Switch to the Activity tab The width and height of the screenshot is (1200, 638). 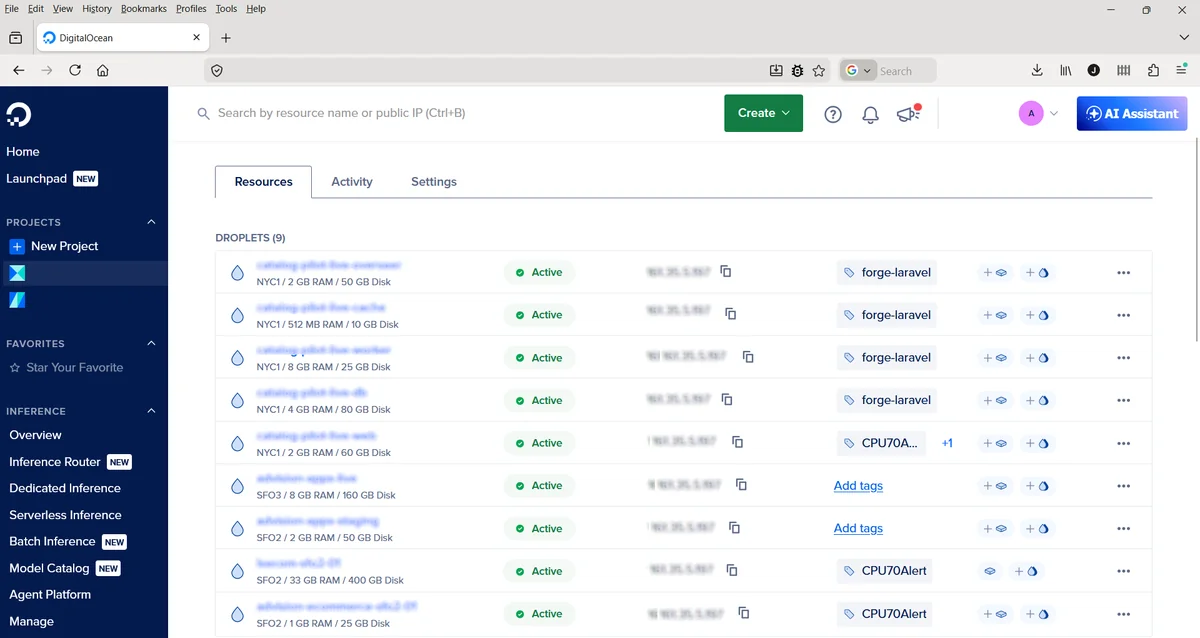(352, 182)
